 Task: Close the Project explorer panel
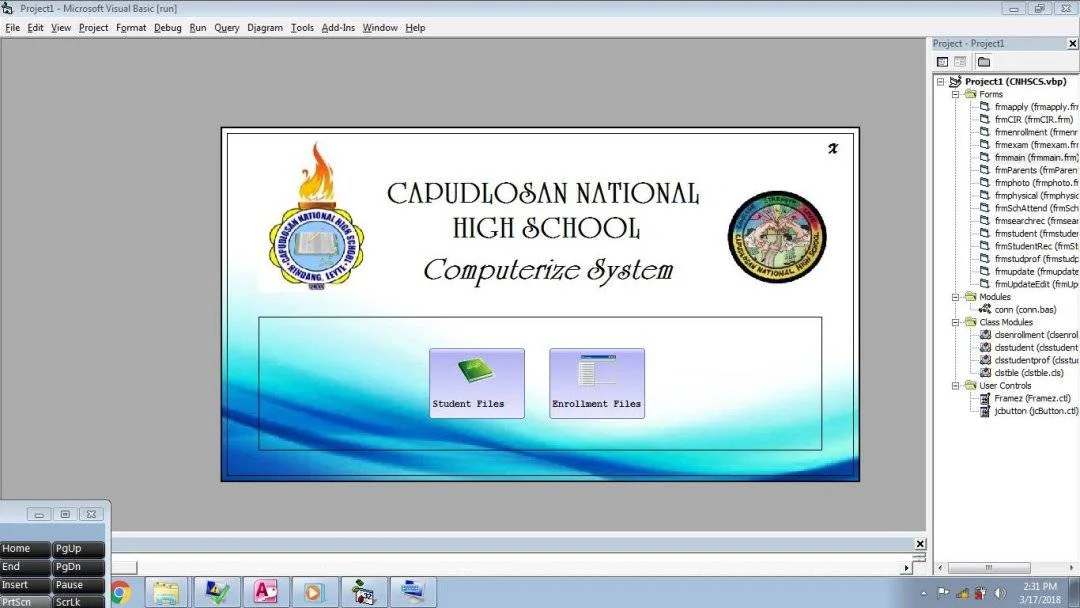pyautogui.click(x=1072, y=43)
